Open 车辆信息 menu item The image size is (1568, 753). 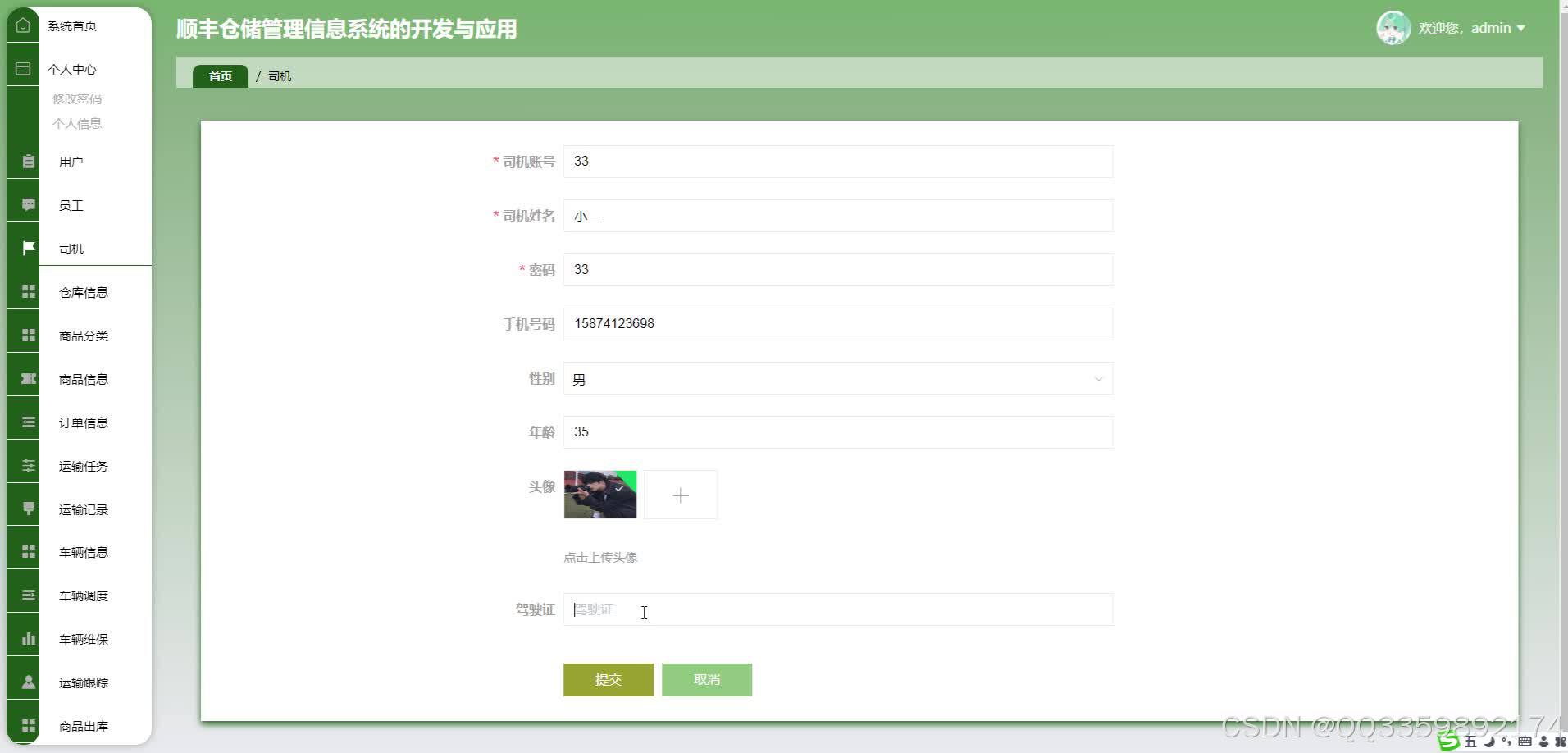pos(84,552)
